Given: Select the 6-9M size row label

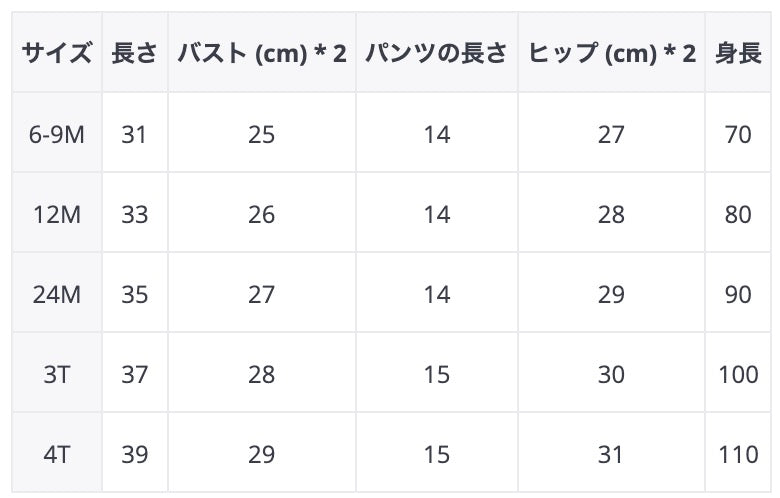Looking at the screenshot, I should click(x=57, y=134).
